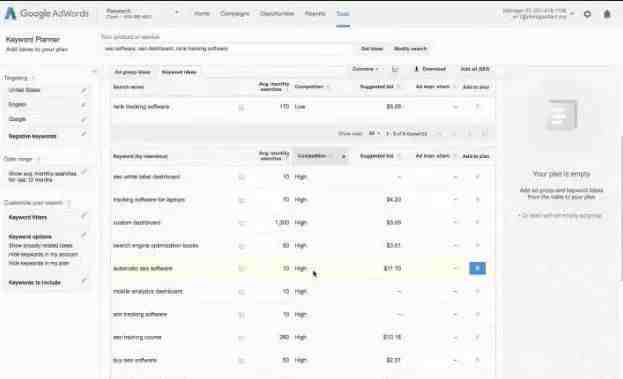This screenshot has height=379, width=623.
Task: Switch to Ad group ideas tab
Action: [132, 72]
